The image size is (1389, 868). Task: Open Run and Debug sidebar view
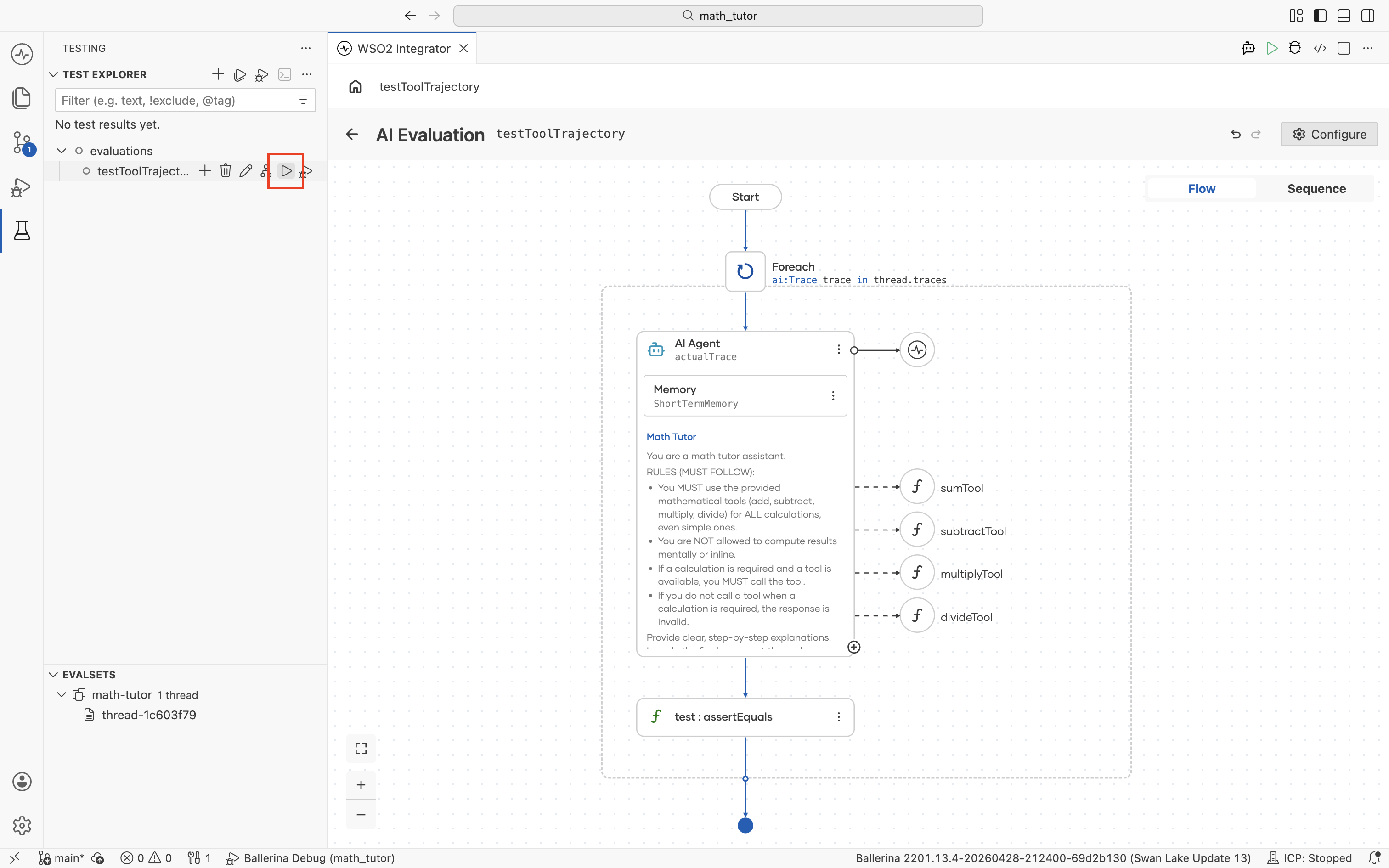pos(22,187)
